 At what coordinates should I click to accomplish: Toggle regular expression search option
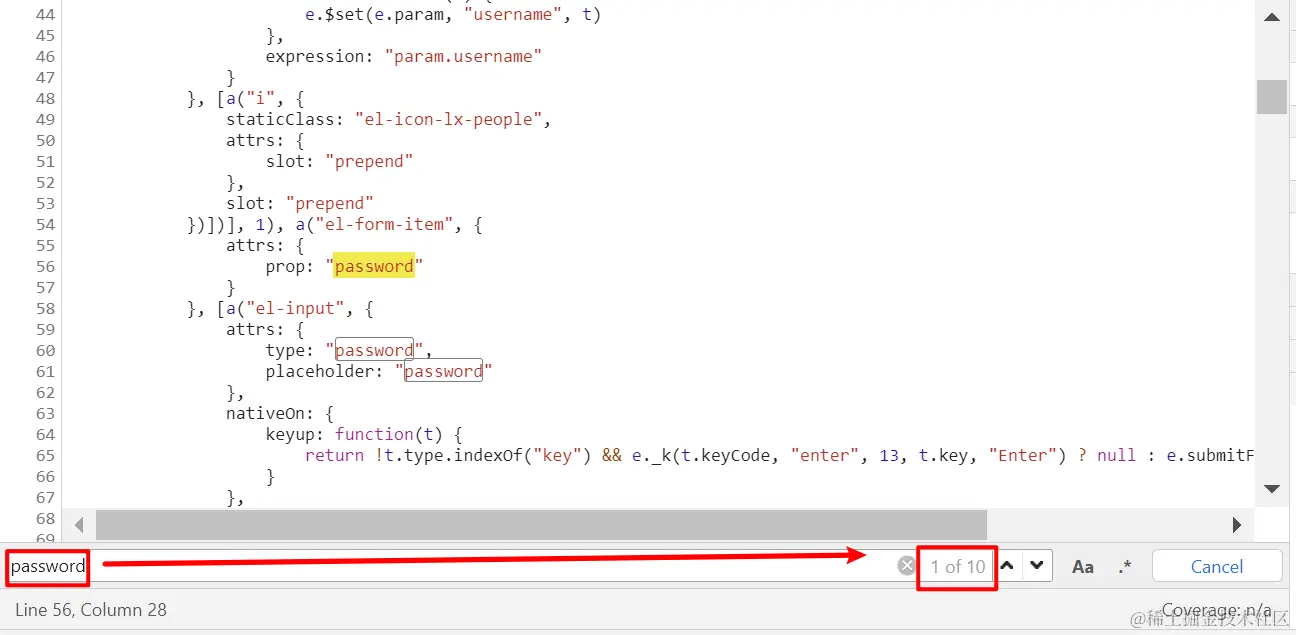(x=1125, y=566)
